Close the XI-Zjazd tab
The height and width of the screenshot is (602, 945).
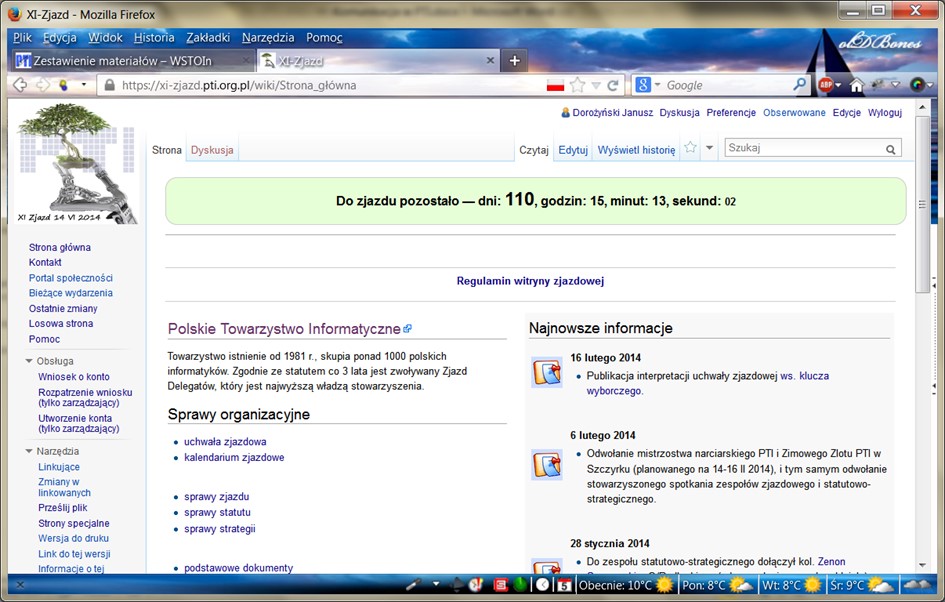pos(491,60)
